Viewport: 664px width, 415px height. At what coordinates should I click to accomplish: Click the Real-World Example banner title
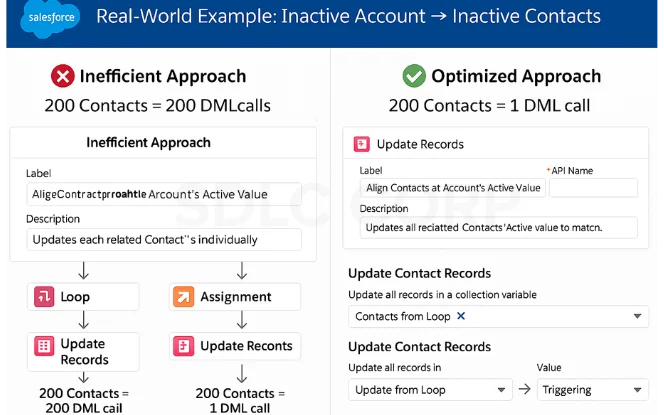[x=348, y=17]
